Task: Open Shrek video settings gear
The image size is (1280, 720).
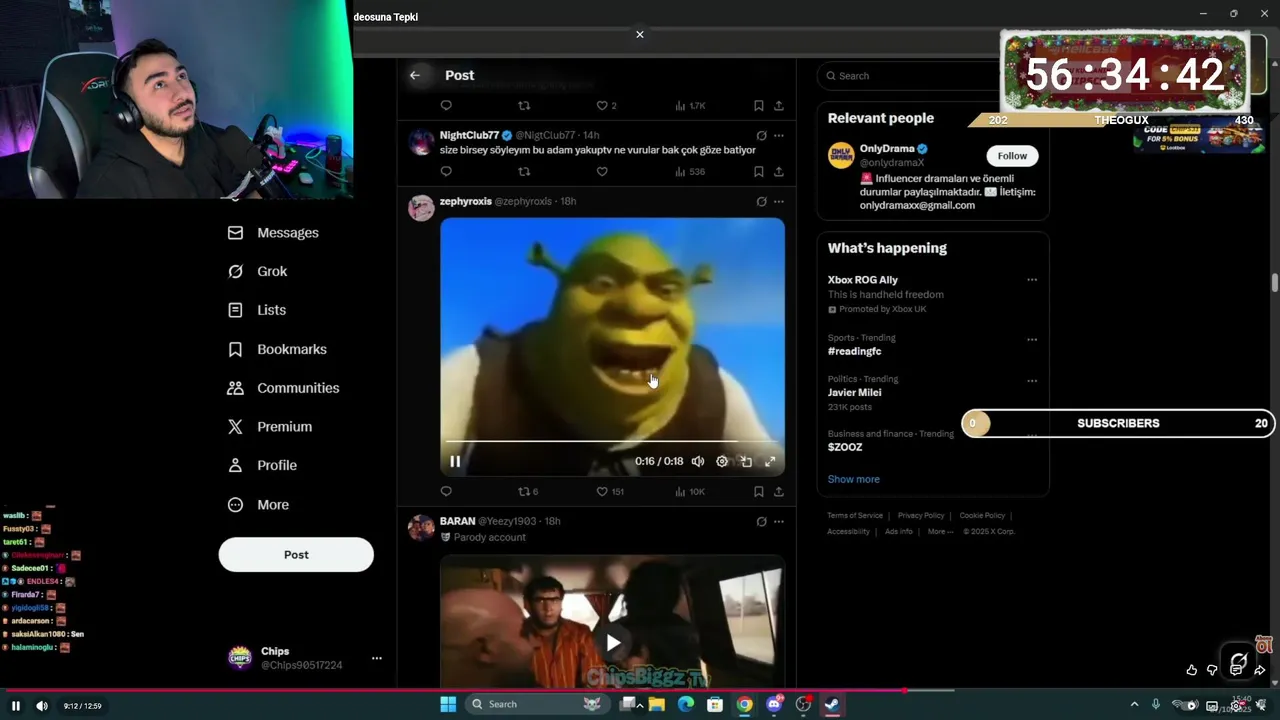Action: point(722,461)
